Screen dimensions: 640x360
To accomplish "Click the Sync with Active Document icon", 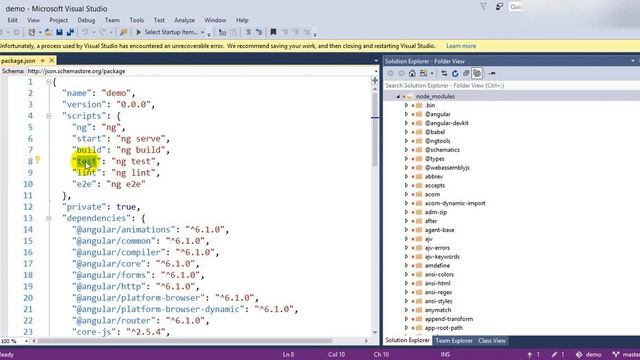I will (444, 73).
